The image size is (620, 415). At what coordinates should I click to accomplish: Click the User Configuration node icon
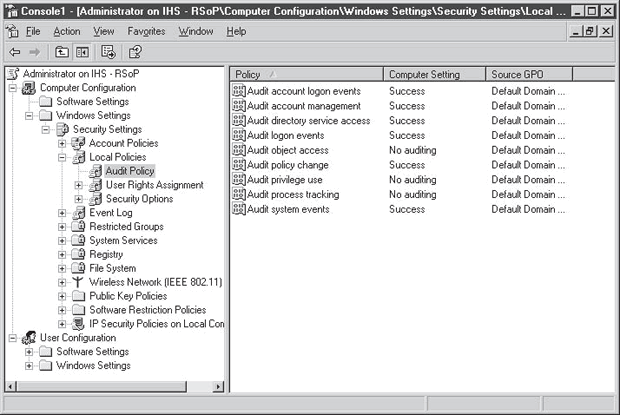pyautogui.click(x=29, y=338)
